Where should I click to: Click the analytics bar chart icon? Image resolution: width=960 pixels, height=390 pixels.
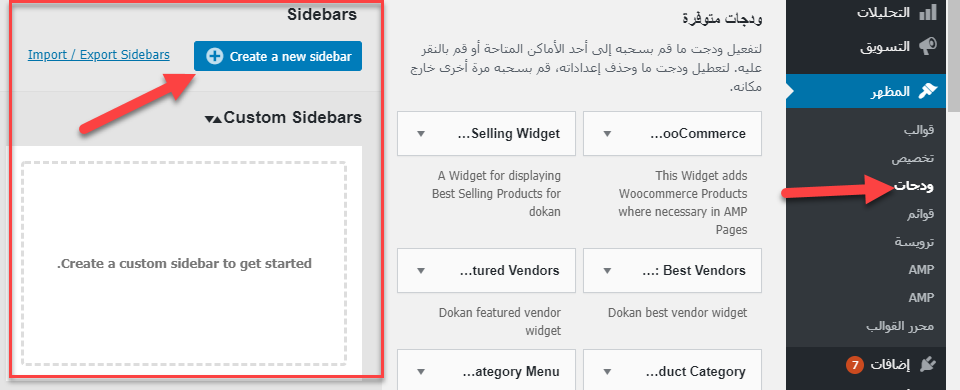(928, 12)
